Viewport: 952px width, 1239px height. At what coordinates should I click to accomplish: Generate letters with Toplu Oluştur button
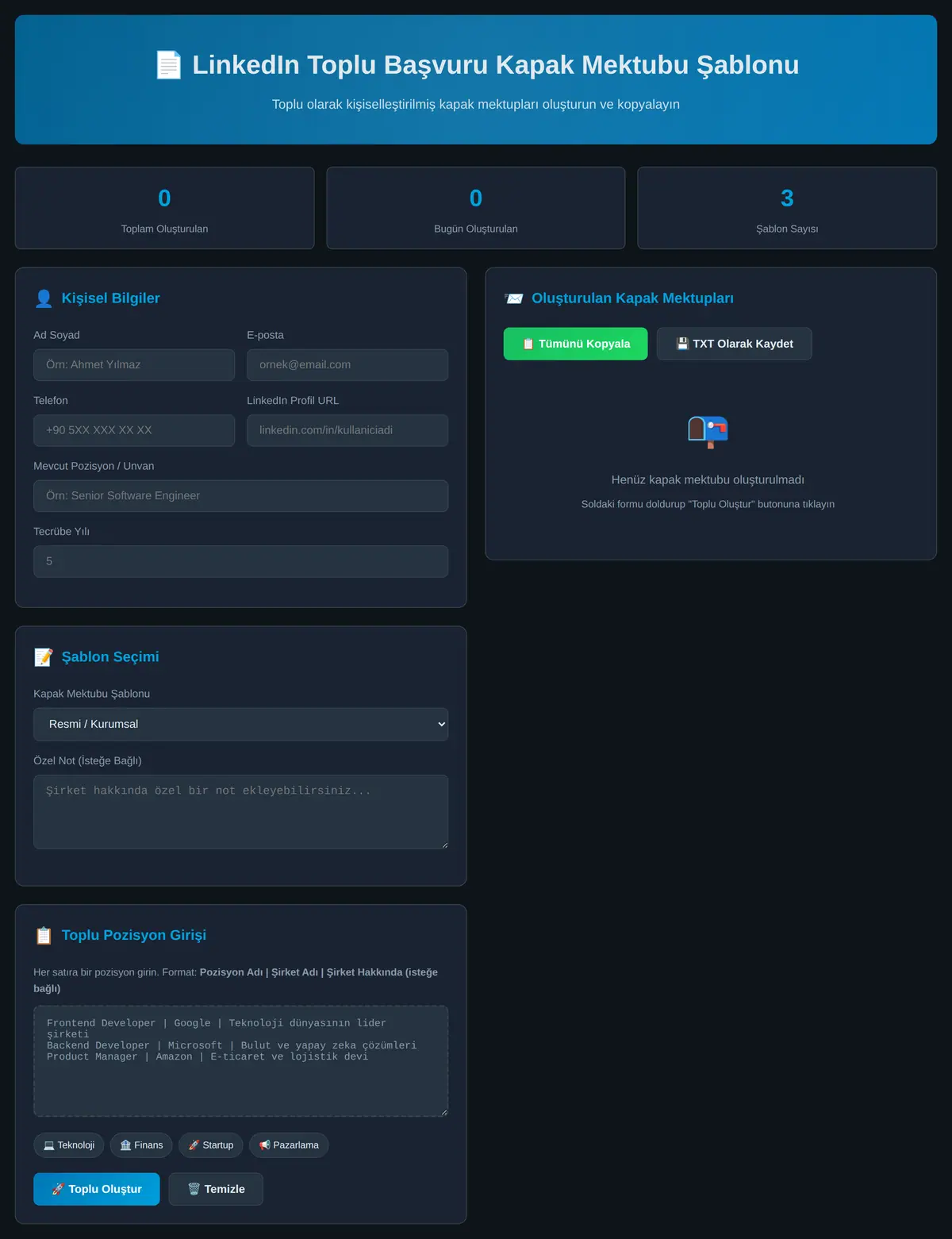pos(96,1189)
